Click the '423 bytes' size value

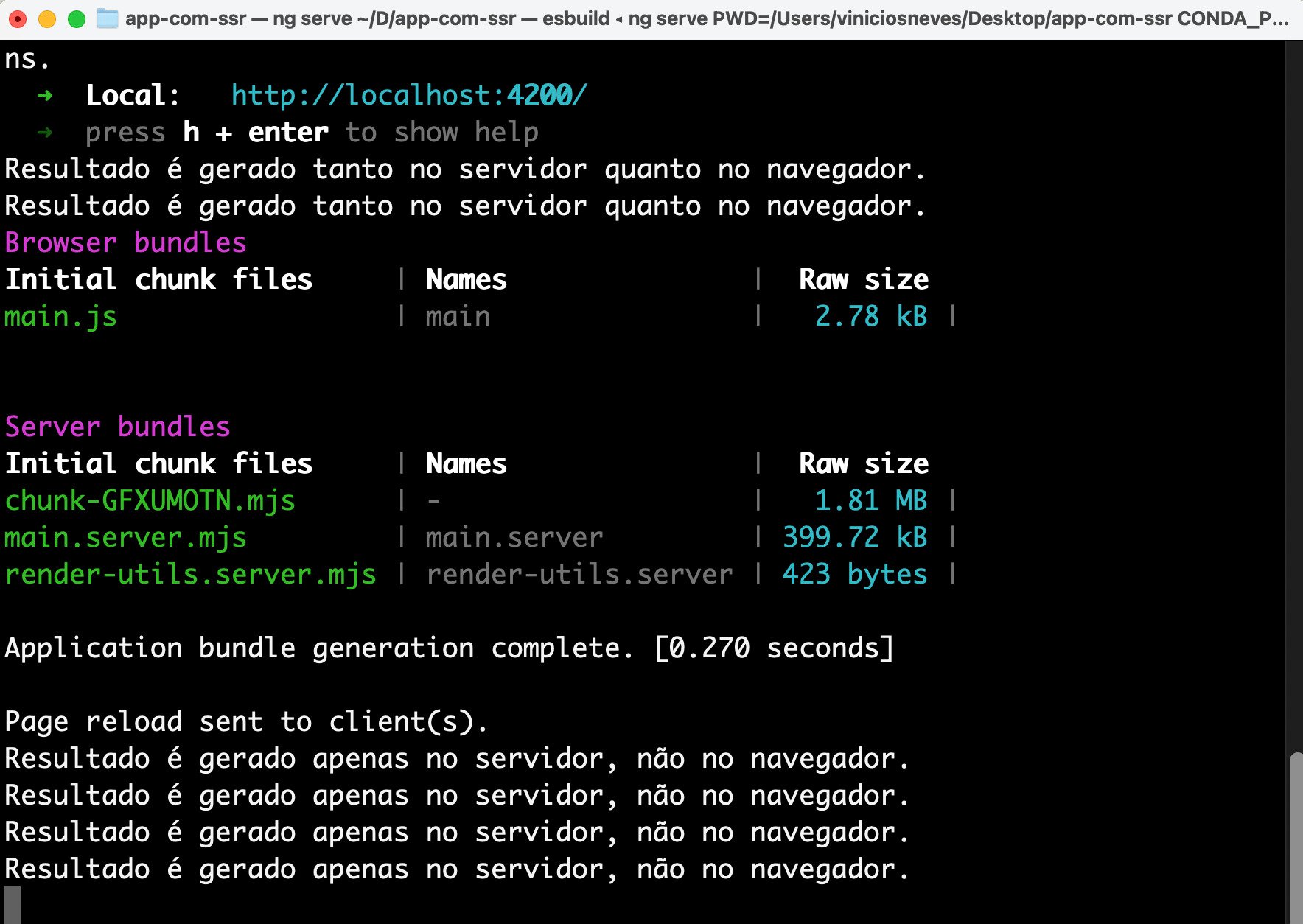pos(855,575)
